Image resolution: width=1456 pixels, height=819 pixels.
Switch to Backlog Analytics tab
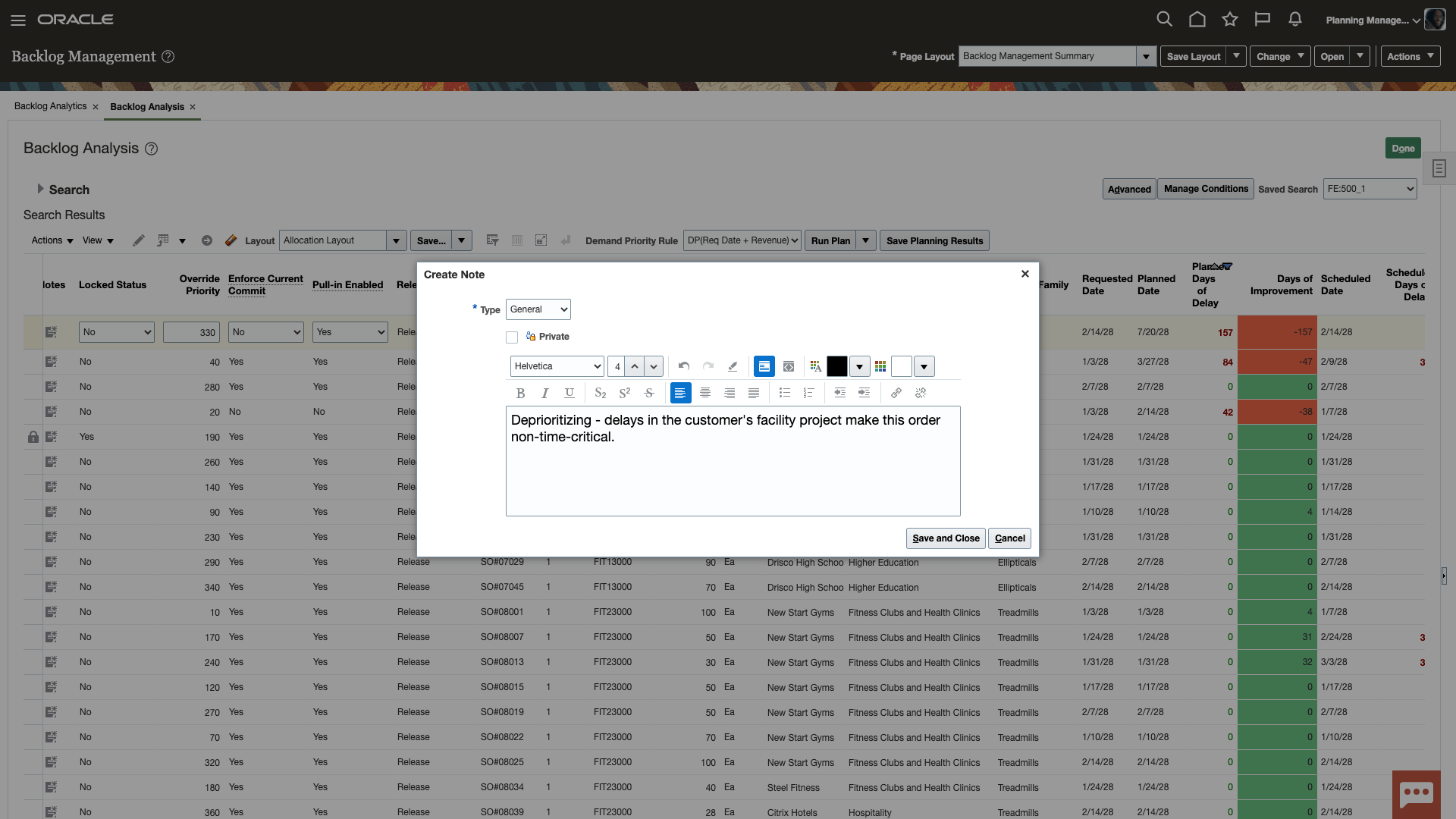coord(50,106)
